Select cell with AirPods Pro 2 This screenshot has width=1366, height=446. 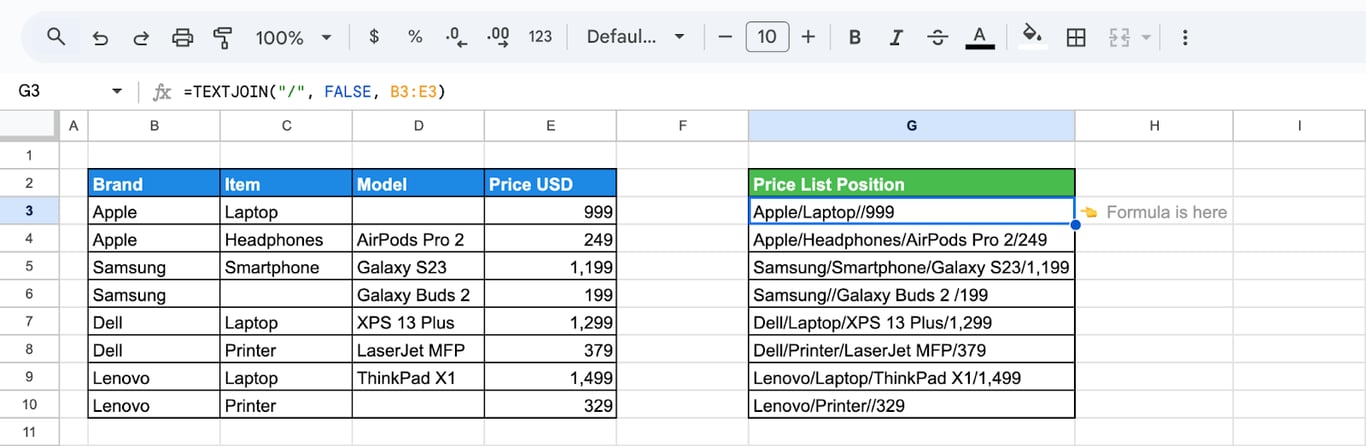coord(418,239)
